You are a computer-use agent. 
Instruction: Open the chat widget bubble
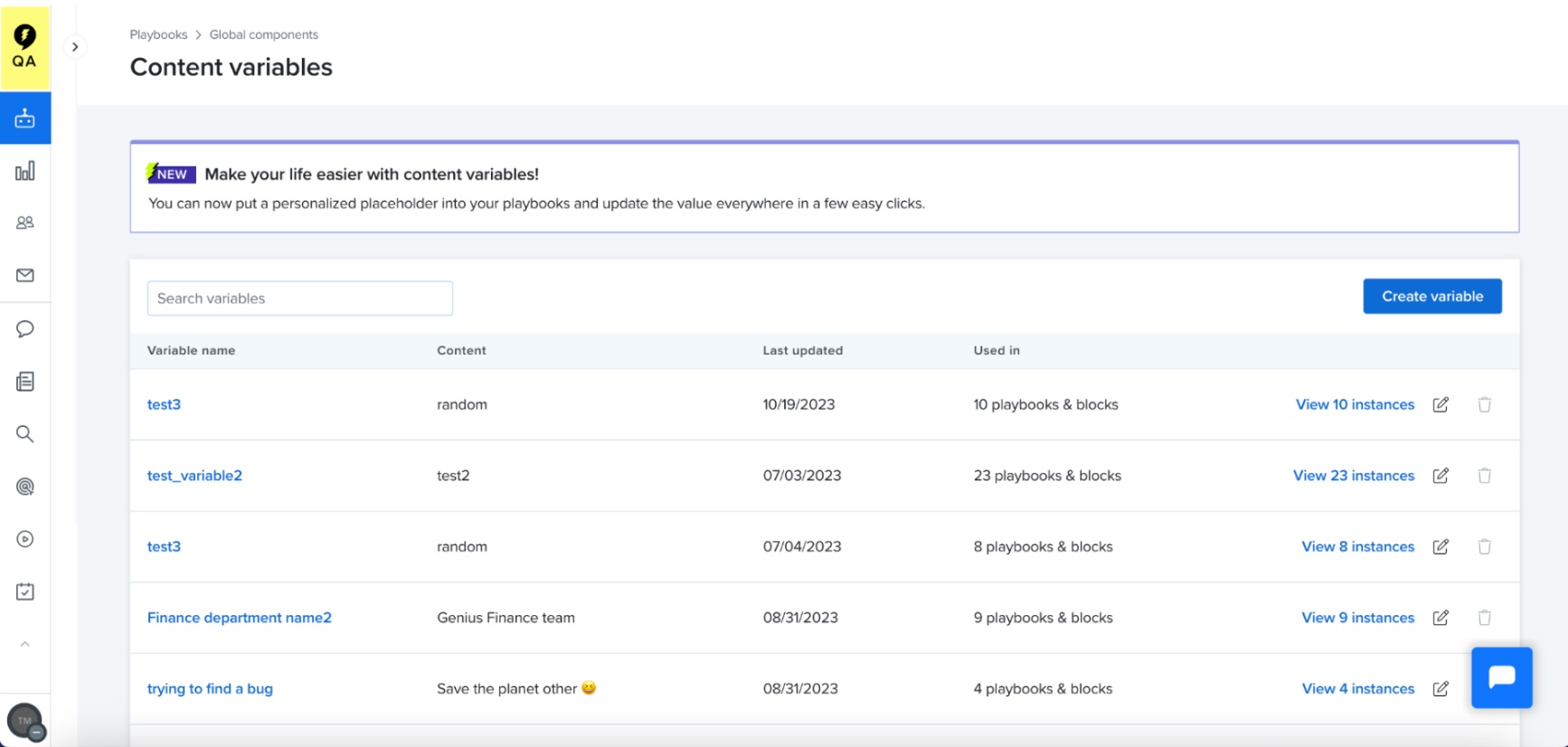[x=1502, y=677]
